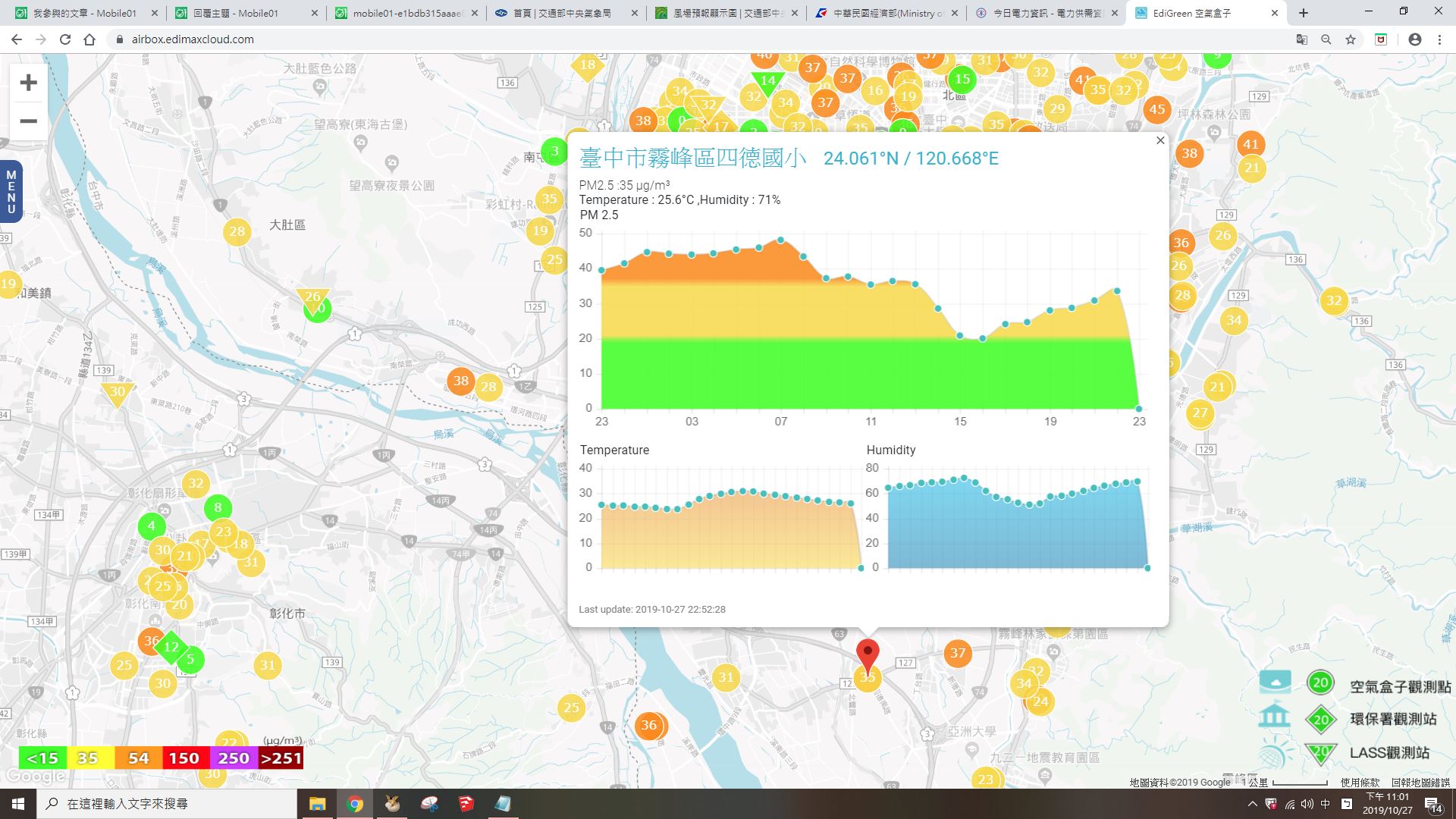Zoom out the map with minus button
The width and height of the screenshot is (1456, 819).
28,121
